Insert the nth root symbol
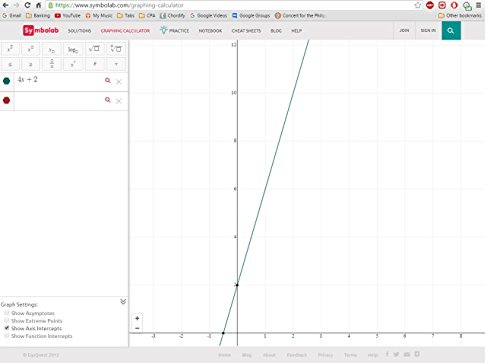Screen dimensions: 500x363 click(x=116, y=49)
